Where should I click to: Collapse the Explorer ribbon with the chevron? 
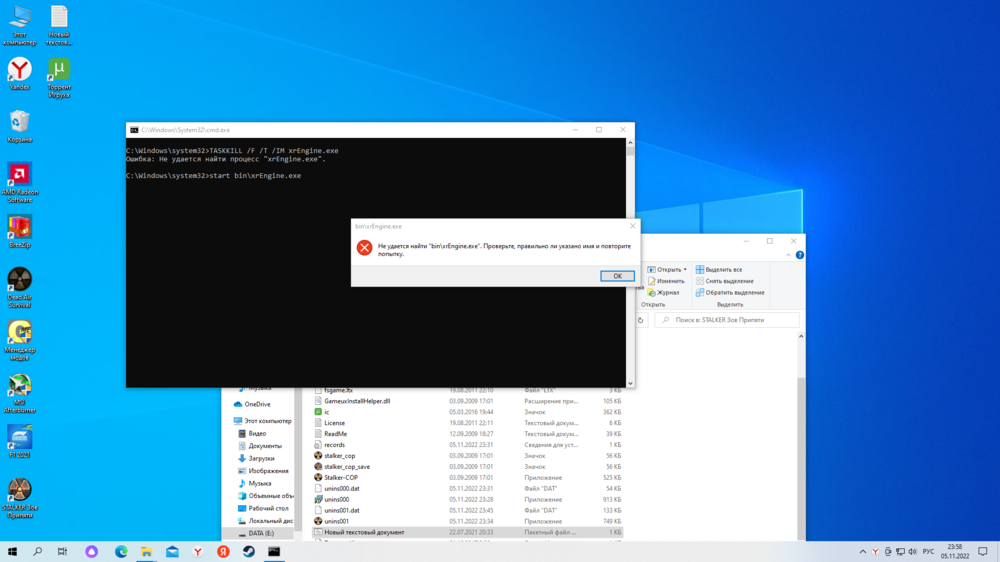(789, 255)
